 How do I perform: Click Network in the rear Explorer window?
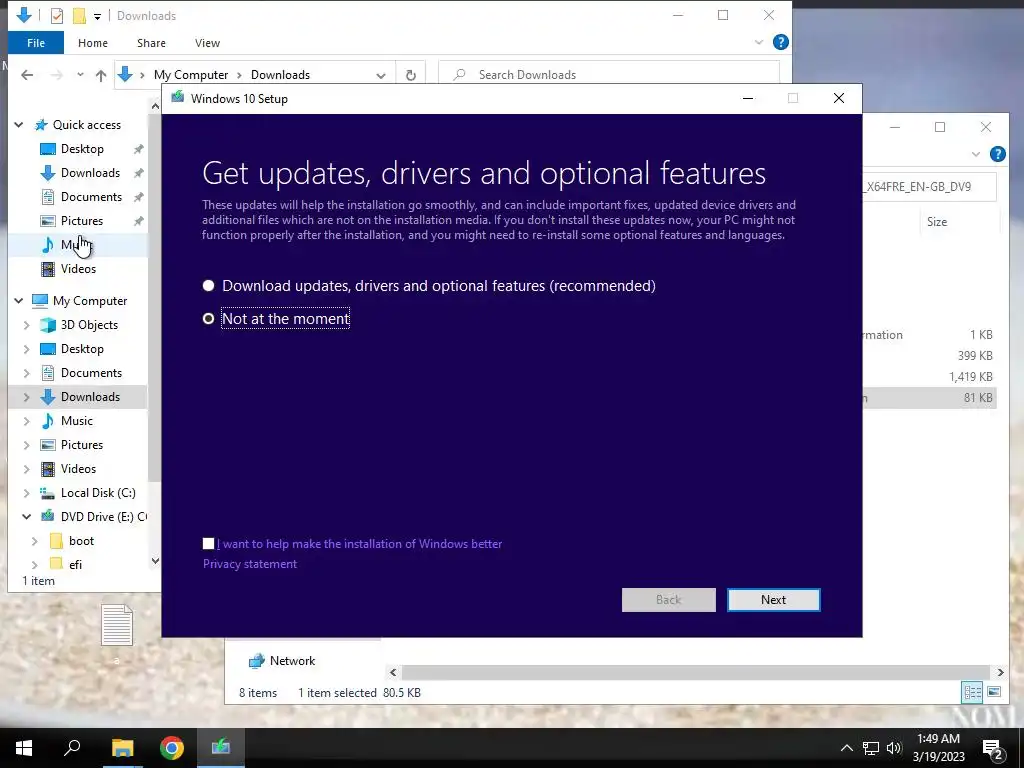coord(292,661)
